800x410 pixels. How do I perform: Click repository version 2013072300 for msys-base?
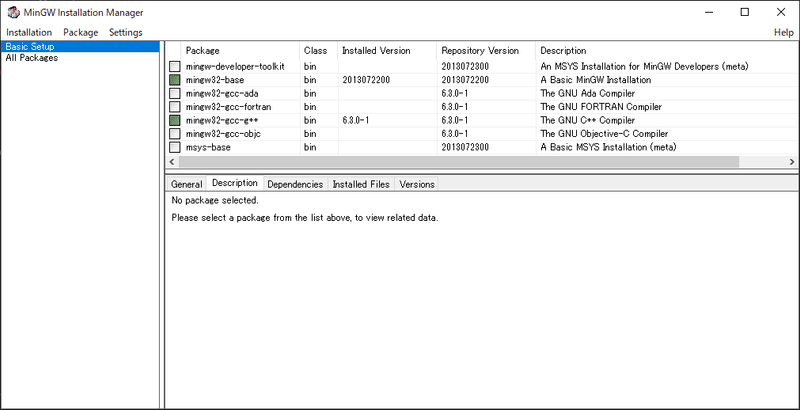click(x=465, y=147)
